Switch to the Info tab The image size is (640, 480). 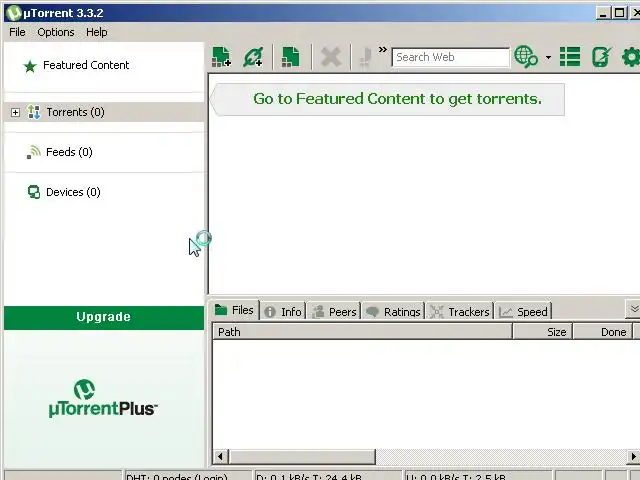pyautogui.click(x=283, y=312)
